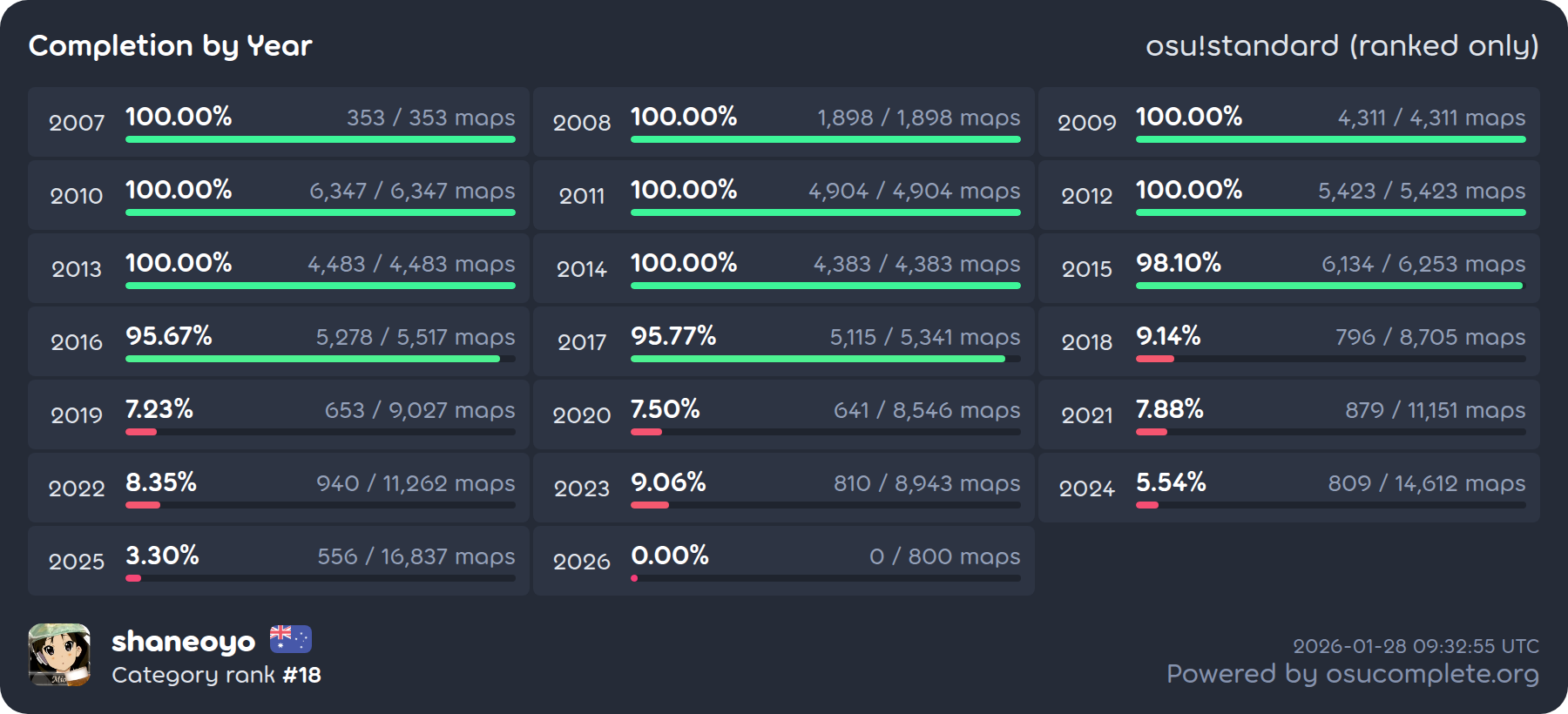Click the osucomplete.org credit text
This screenshot has width=1568, height=714.
[x=1352, y=674]
